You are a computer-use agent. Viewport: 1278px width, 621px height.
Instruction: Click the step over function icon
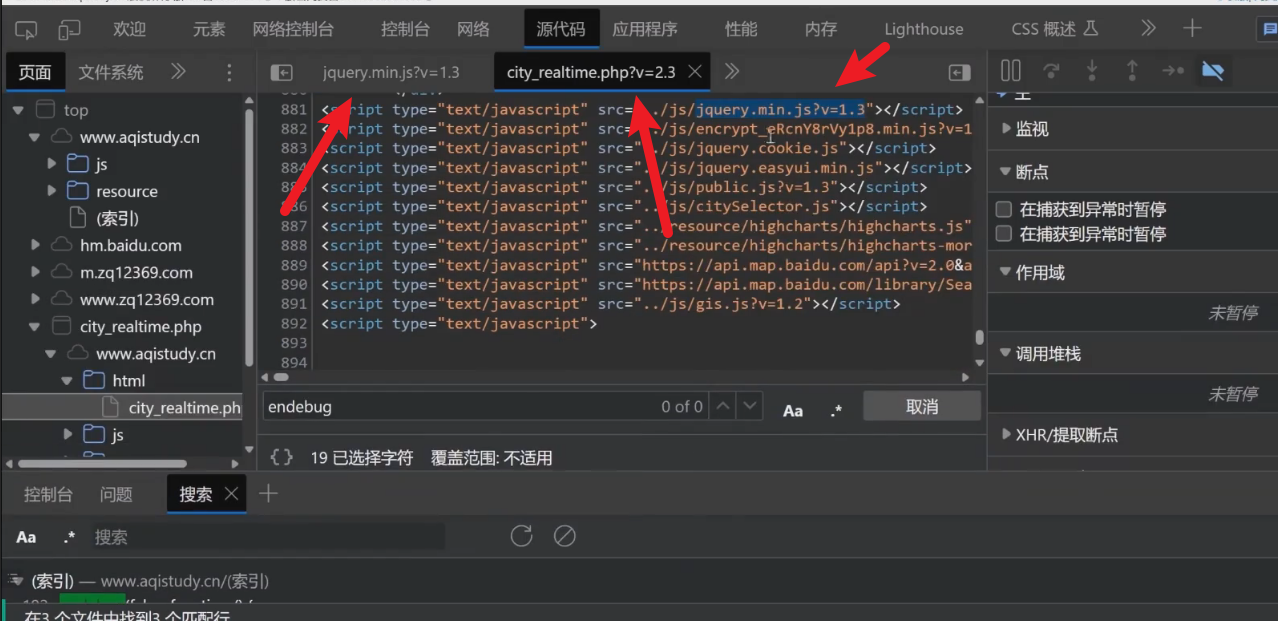[1051, 71]
